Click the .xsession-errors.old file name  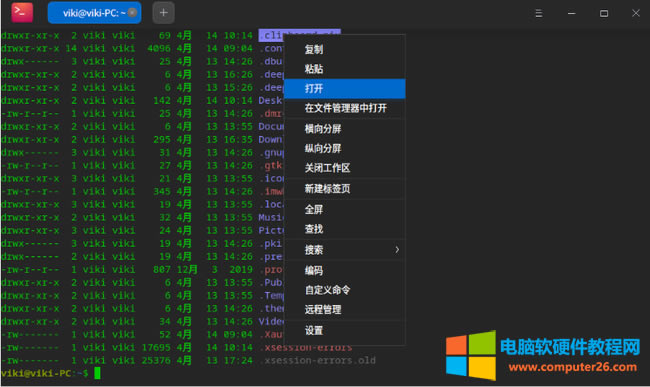click(317, 360)
